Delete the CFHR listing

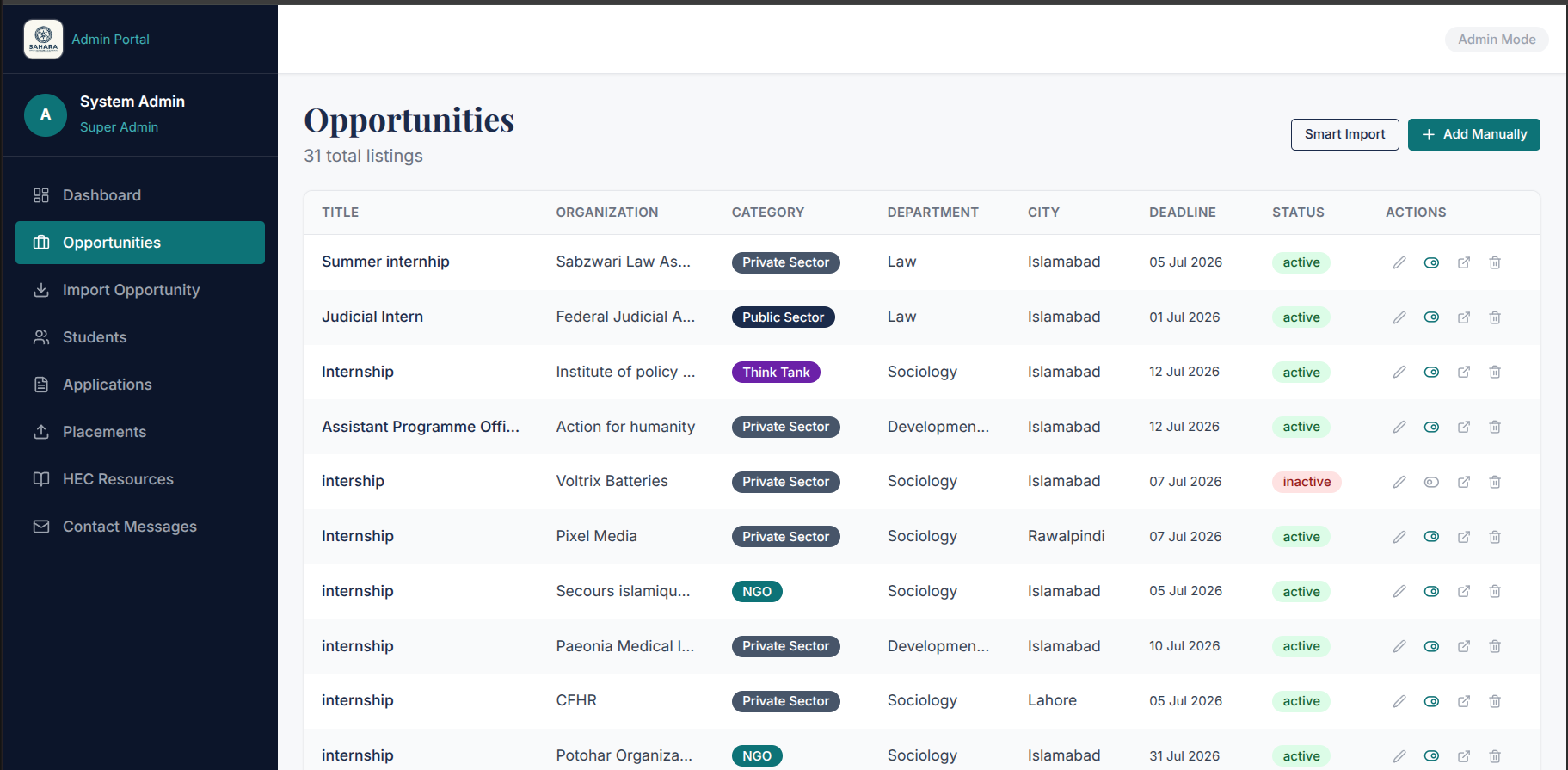click(1495, 701)
